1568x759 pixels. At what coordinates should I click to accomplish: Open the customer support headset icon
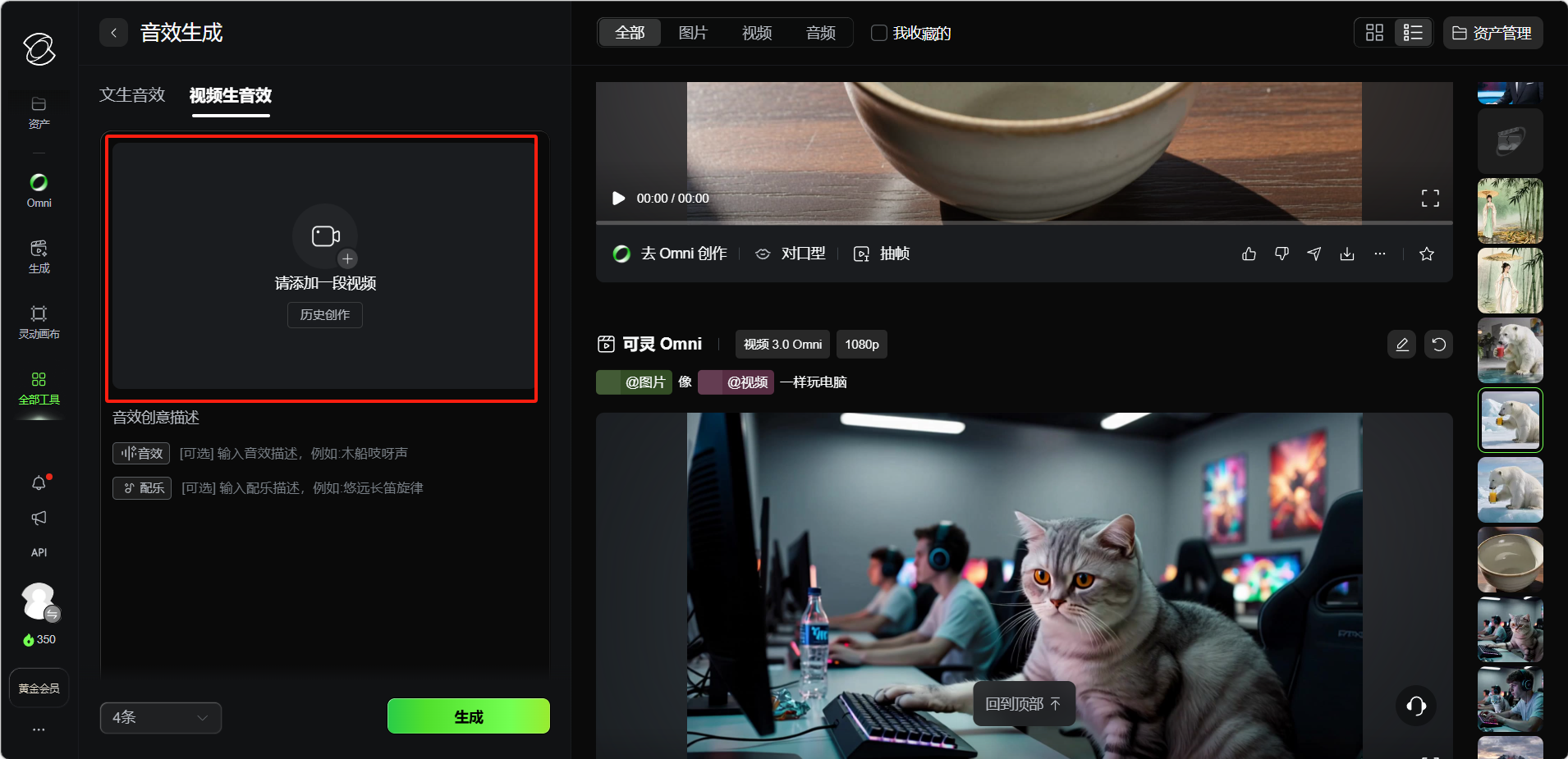click(x=1416, y=706)
